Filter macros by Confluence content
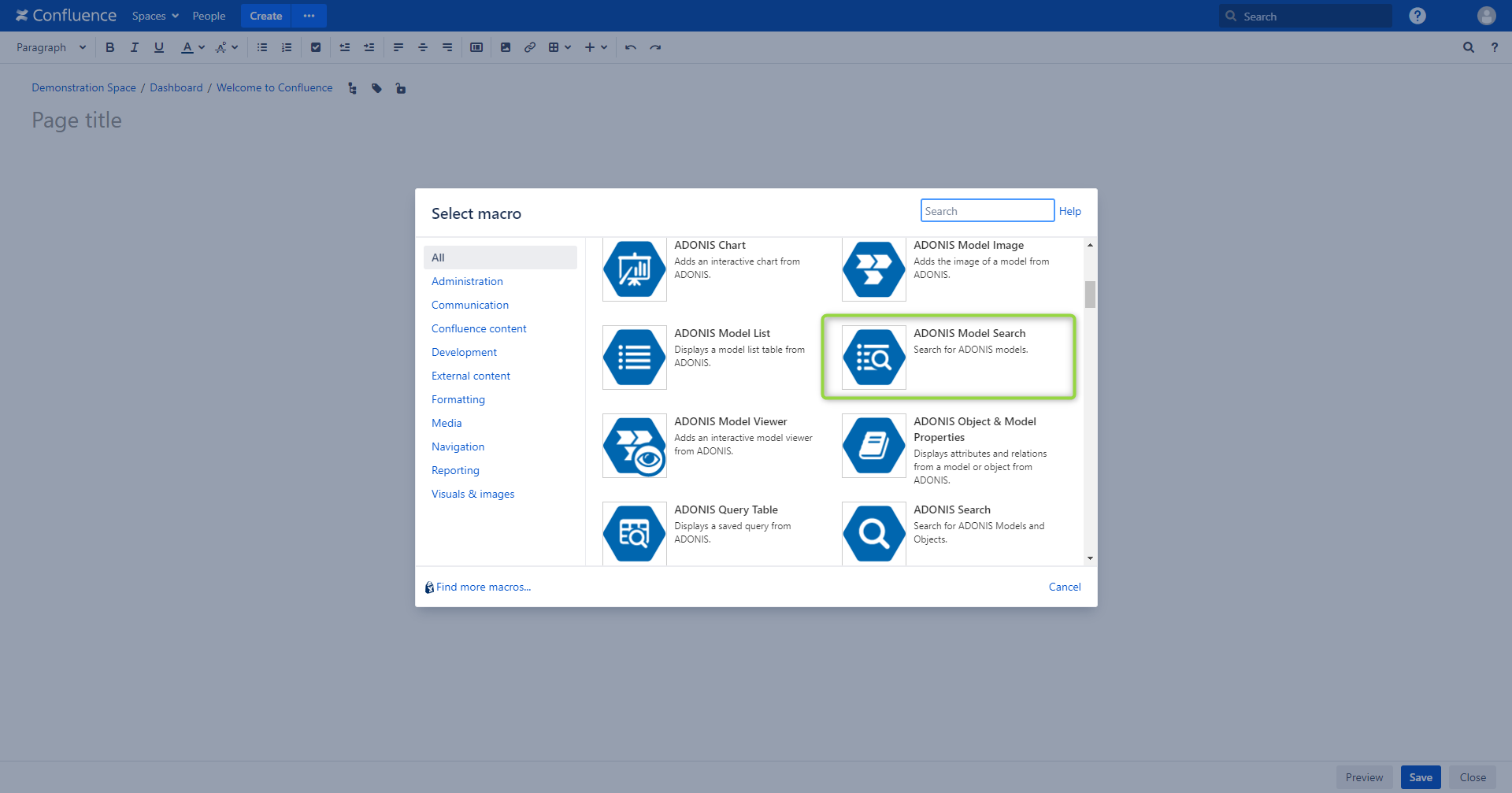 tap(479, 328)
